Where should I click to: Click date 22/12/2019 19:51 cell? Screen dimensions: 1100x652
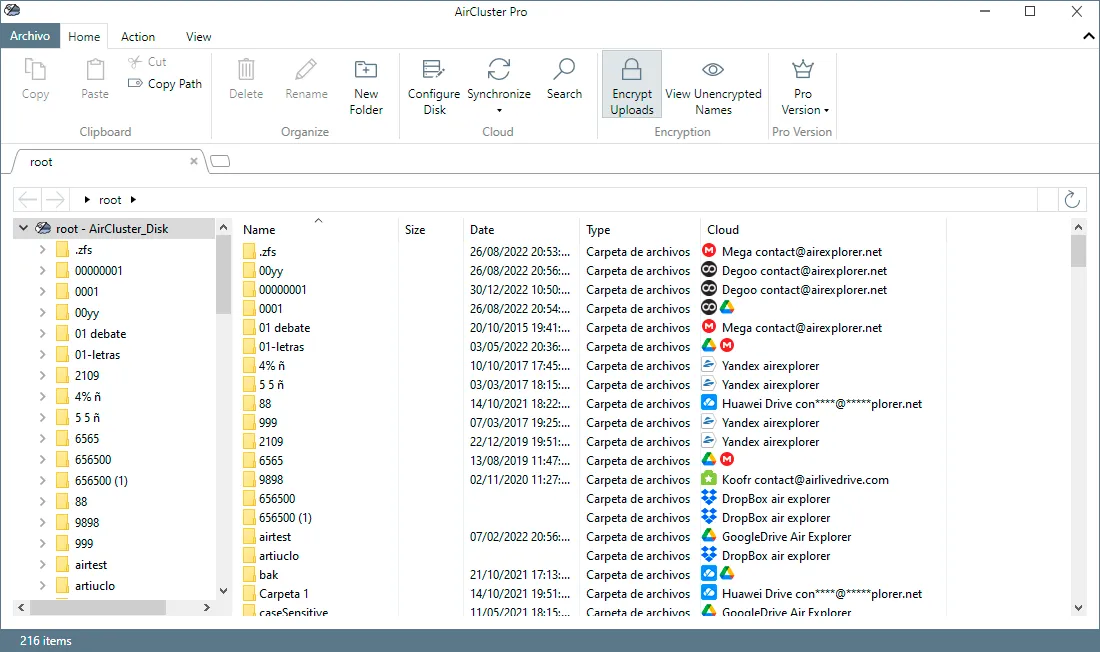click(x=519, y=442)
